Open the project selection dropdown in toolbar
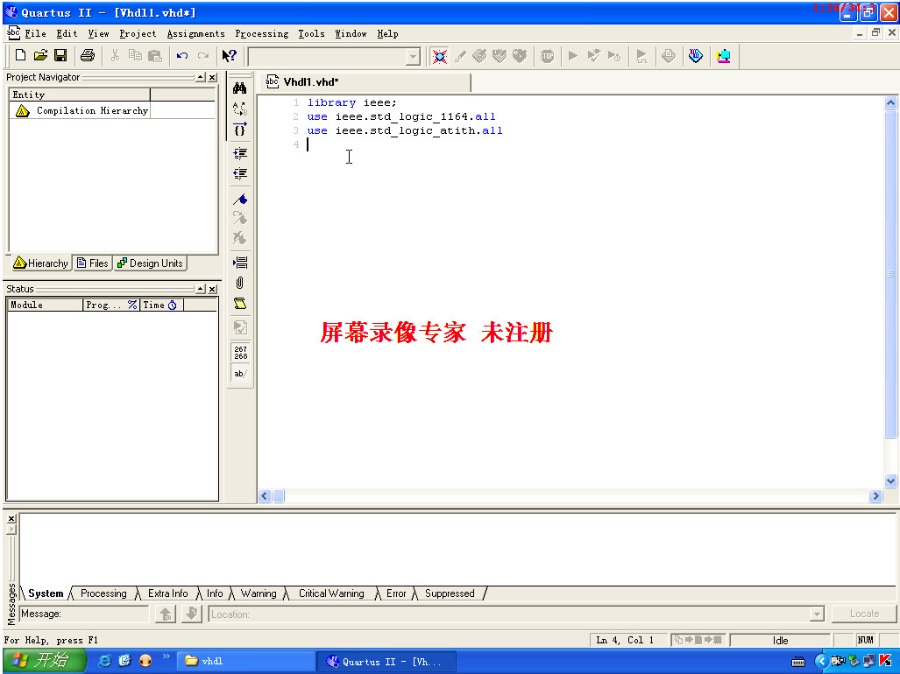The width and height of the screenshot is (900, 674). 413,56
